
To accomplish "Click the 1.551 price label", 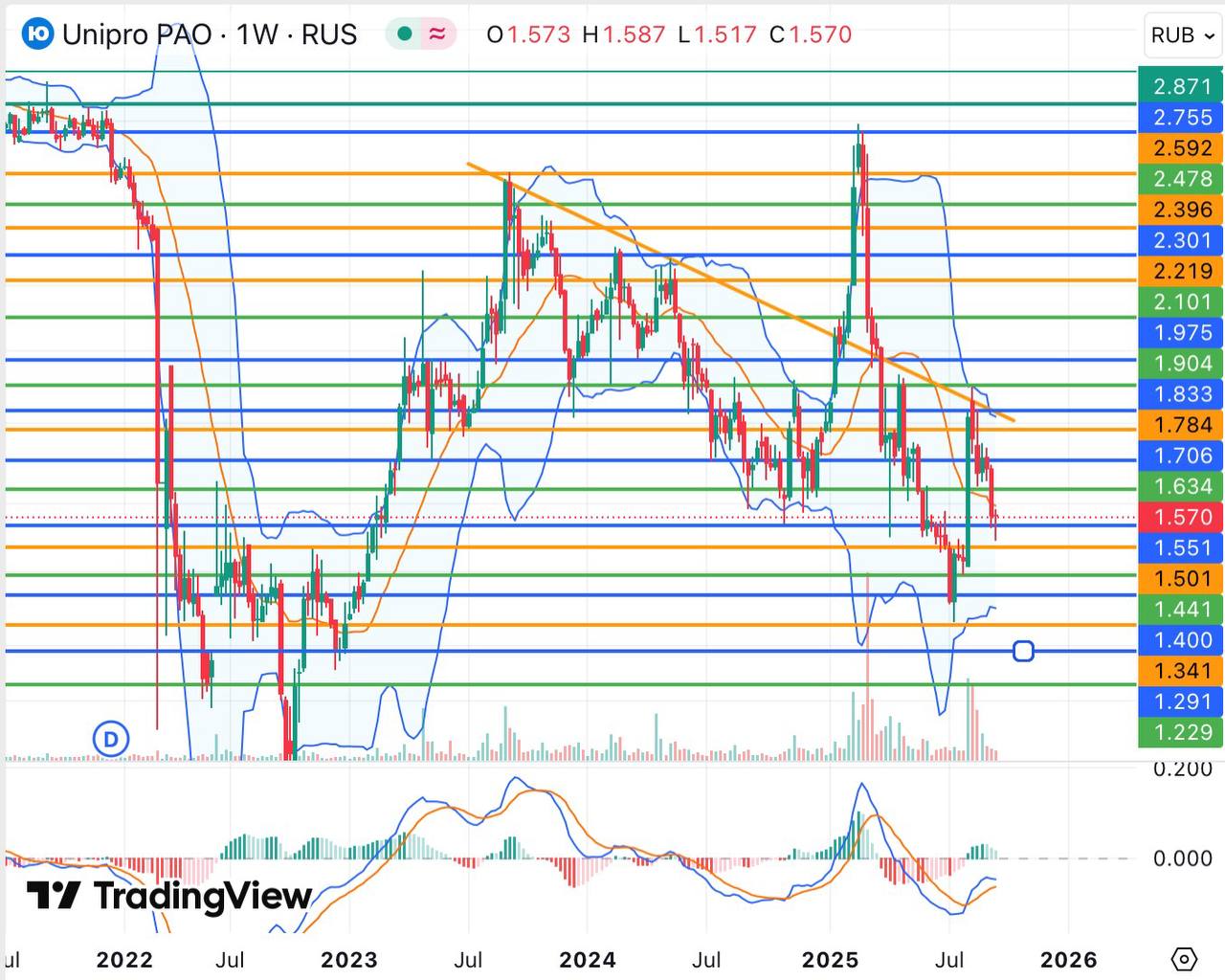I will click(1181, 547).
